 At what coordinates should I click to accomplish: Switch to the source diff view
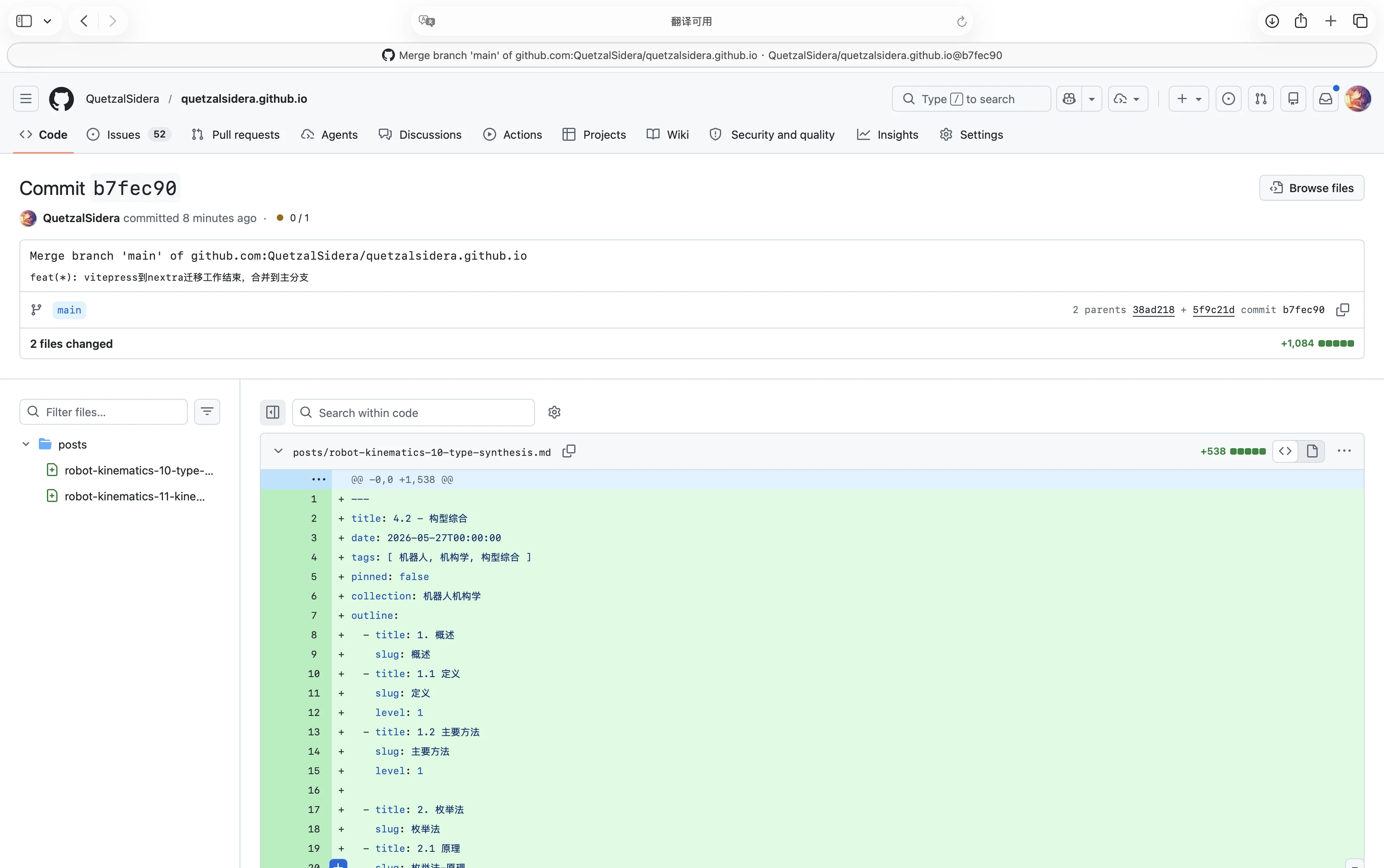[1285, 451]
